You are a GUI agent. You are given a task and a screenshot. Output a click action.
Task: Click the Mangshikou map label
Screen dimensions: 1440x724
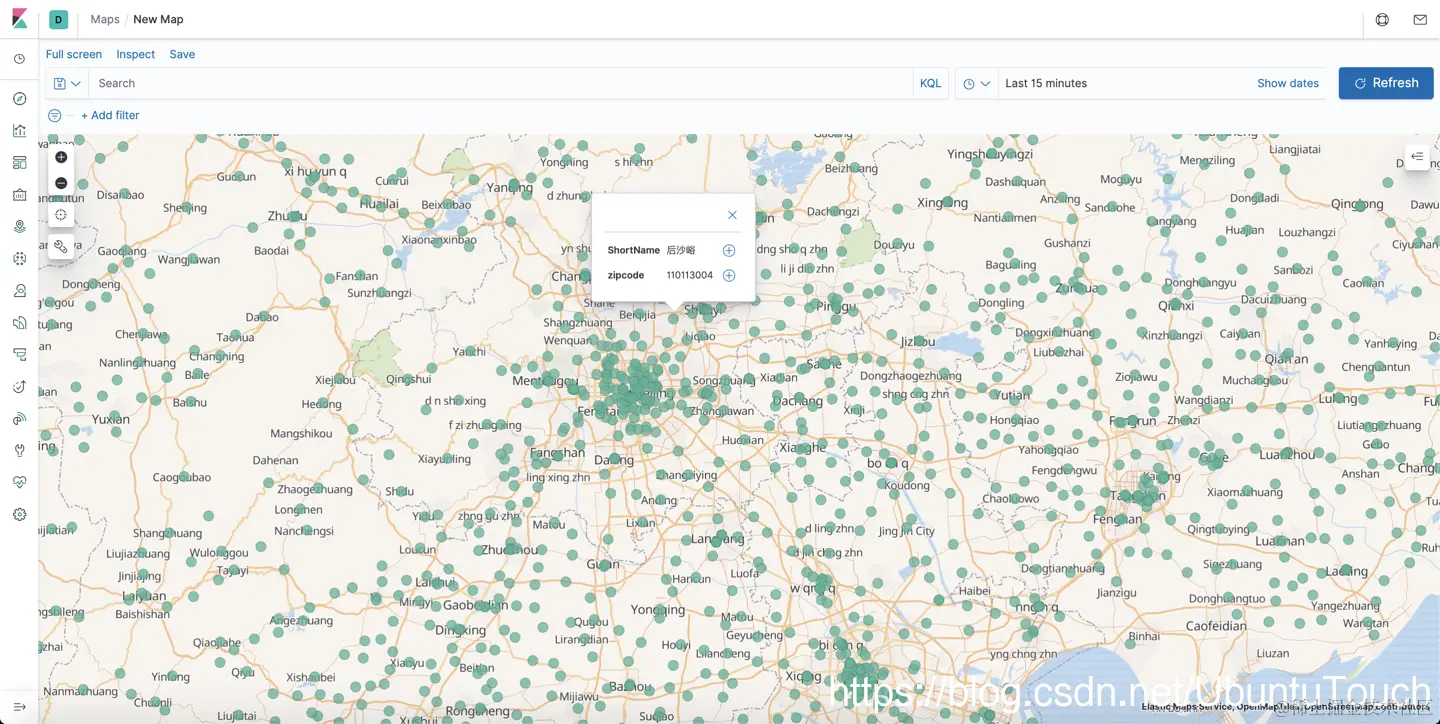tap(301, 434)
